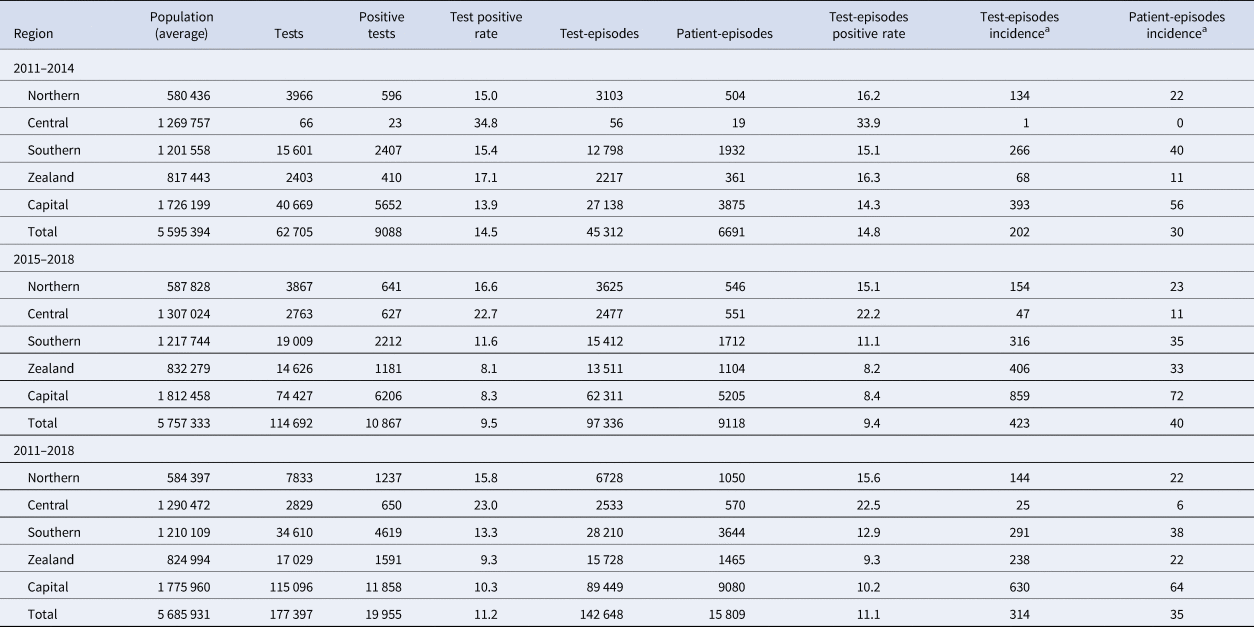Click the test-episodes incidence value 859
The width and height of the screenshot is (1254, 627).
pyautogui.click(x=1018, y=396)
